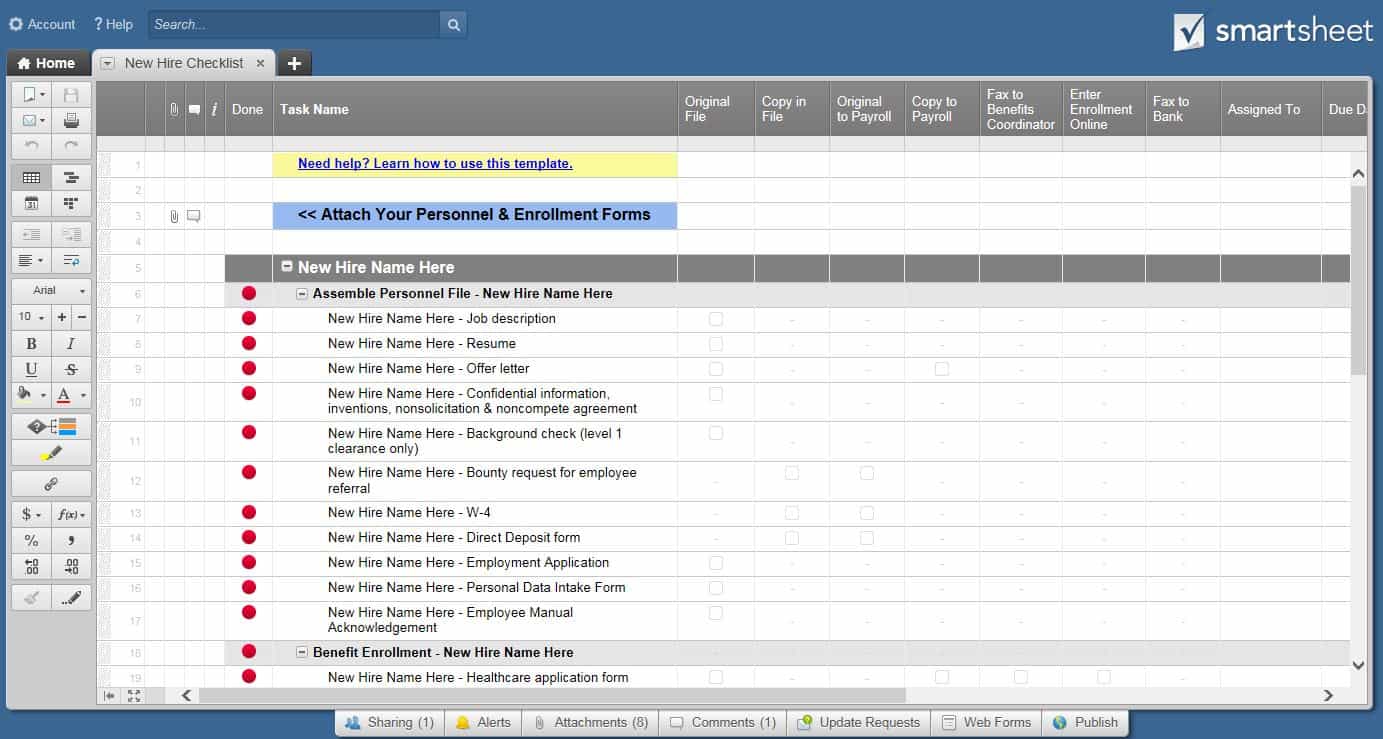This screenshot has width=1383, height=739.
Task: Collapse the Assemble Personnel File group
Action: 302,293
